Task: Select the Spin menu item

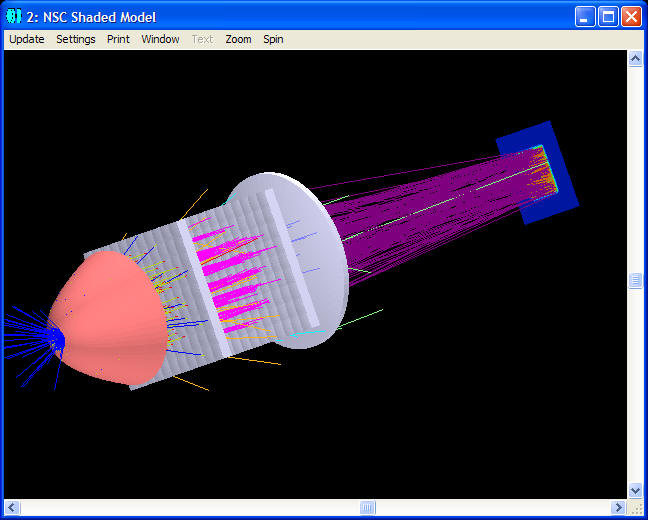Action: 273,39
